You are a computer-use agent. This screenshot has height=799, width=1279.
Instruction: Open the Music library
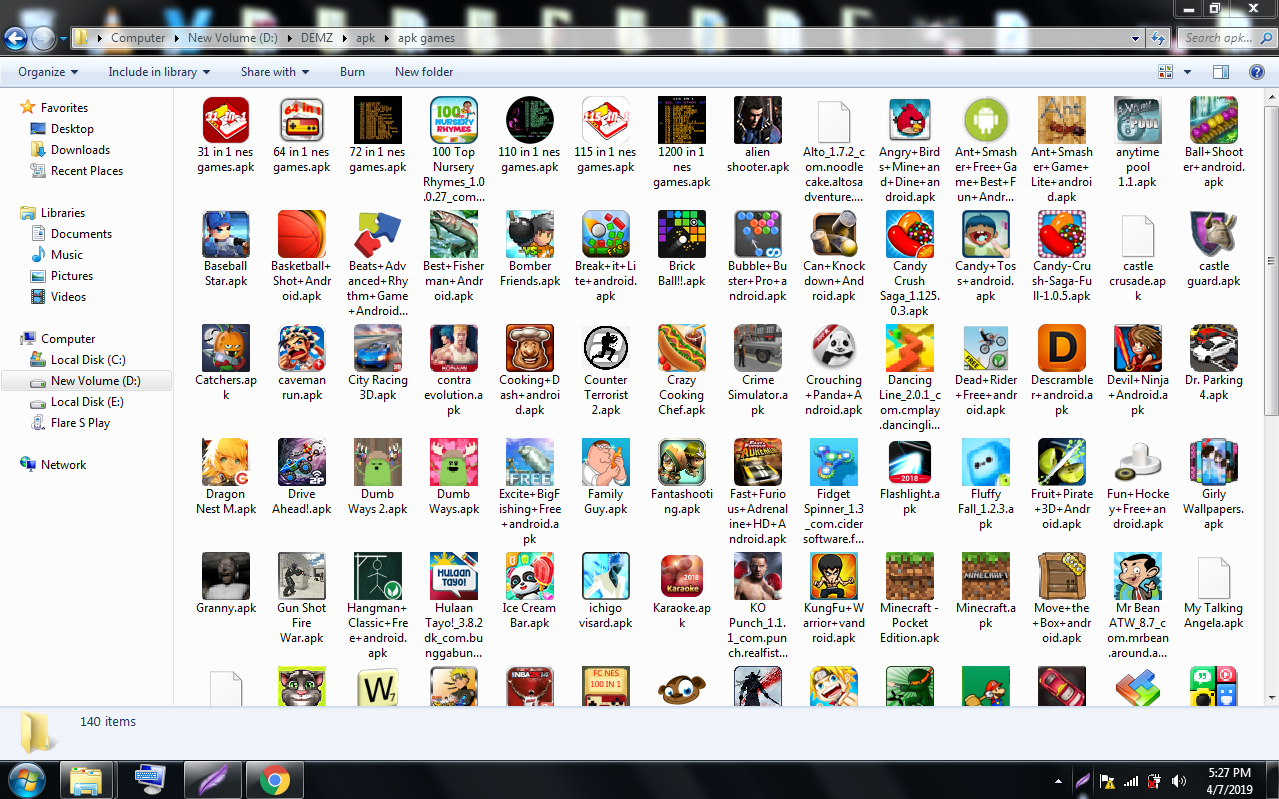(67, 255)
